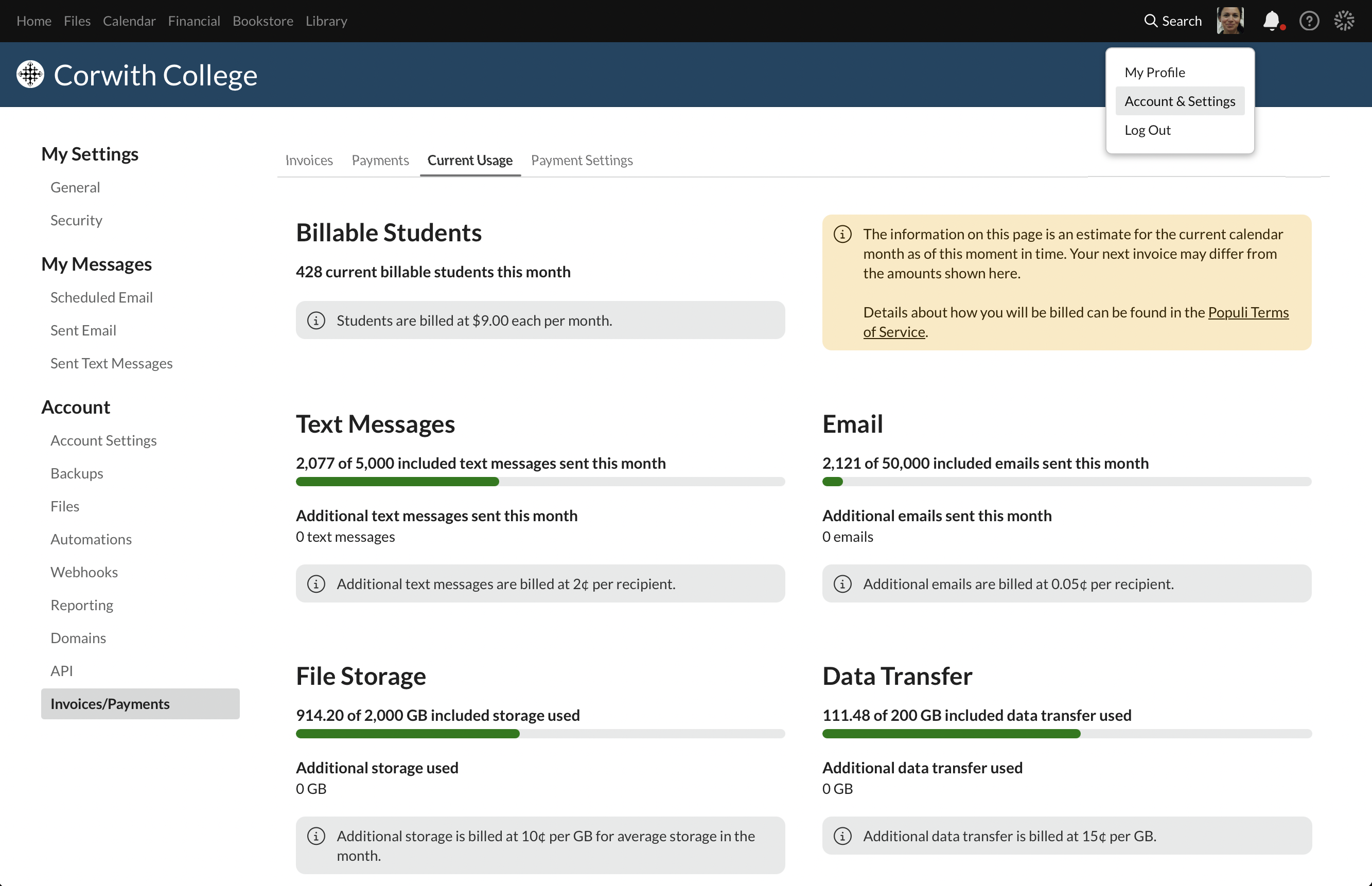
Task: Navigate to Webhooks settings
Action: (x=84, y=572)
